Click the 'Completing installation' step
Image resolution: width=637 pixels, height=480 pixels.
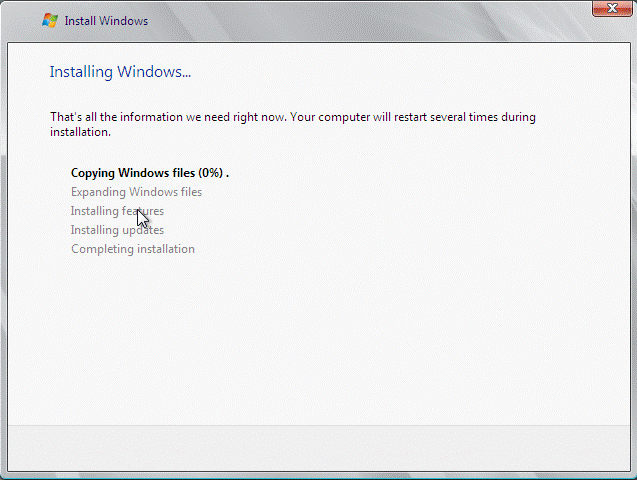(133, 249)
